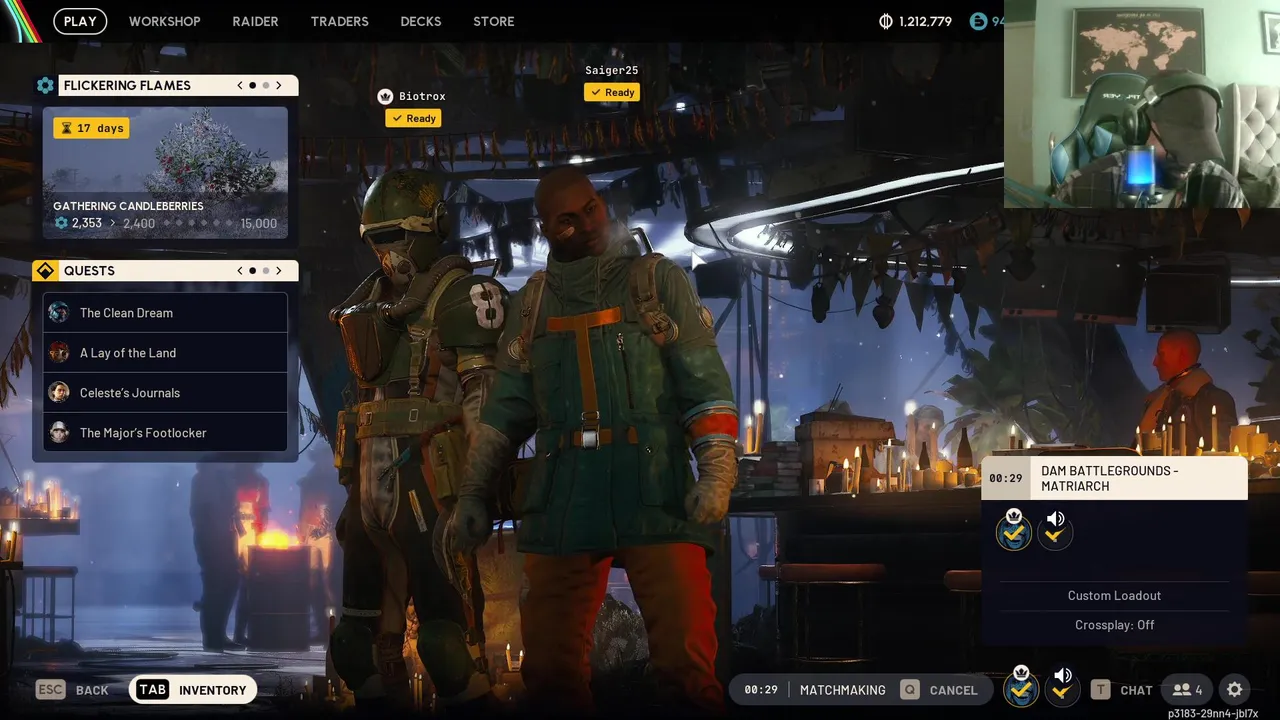1280x720 pixels.
Task: Select first Flickering Flames page dot
Action: 252,85
